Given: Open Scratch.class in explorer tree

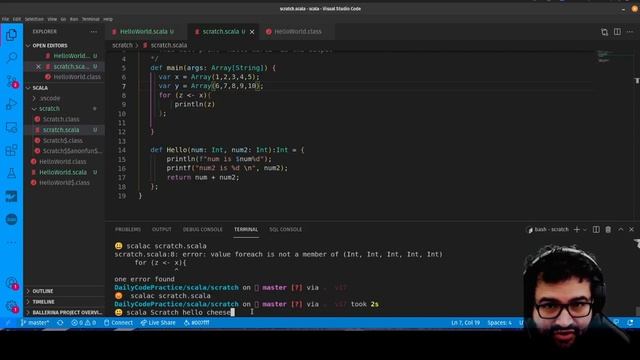Looking at the screenshot, I should [61, 119].
